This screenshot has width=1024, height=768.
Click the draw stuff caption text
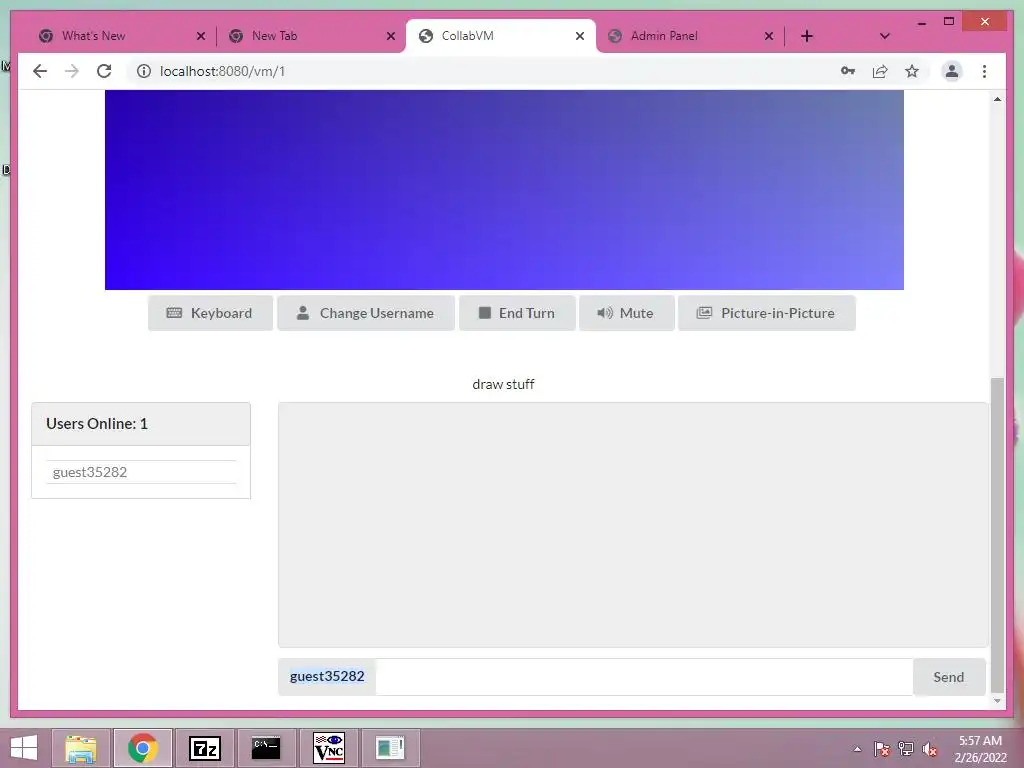(x=504, y=384)
